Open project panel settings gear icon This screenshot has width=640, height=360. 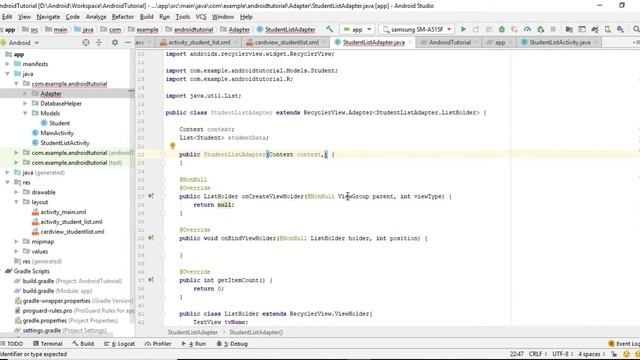tap(115, 42)
